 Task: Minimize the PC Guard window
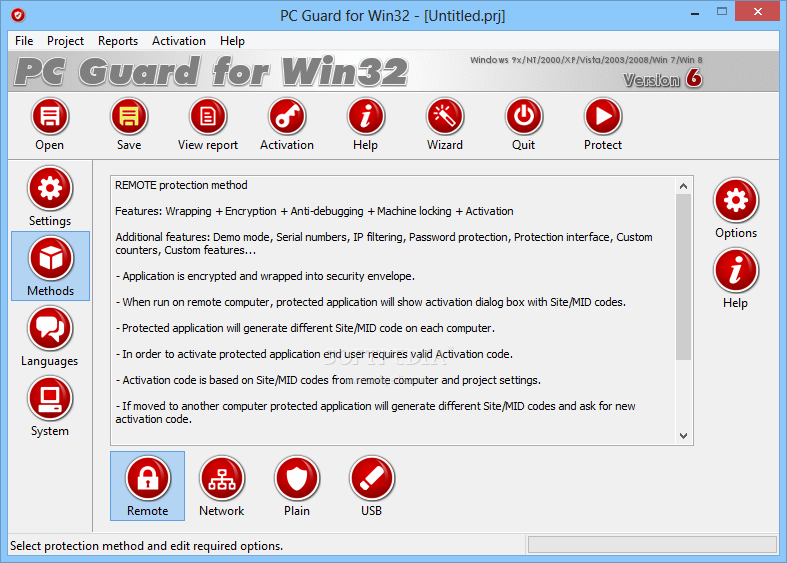click(x=695, y=13)
